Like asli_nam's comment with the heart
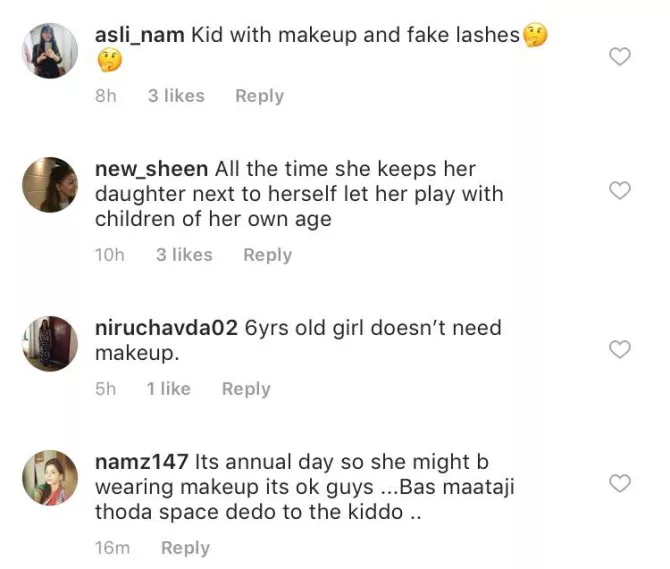 (620, 57)
